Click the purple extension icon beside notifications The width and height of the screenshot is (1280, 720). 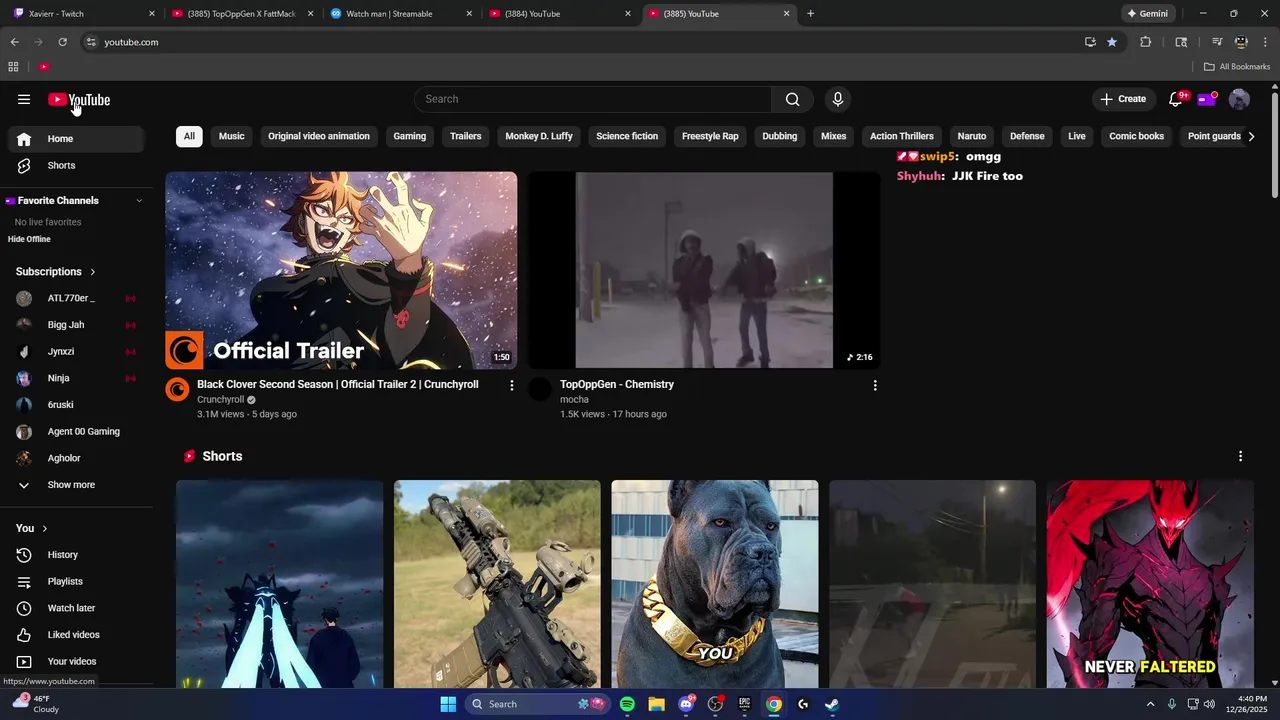pos(1207,99)
